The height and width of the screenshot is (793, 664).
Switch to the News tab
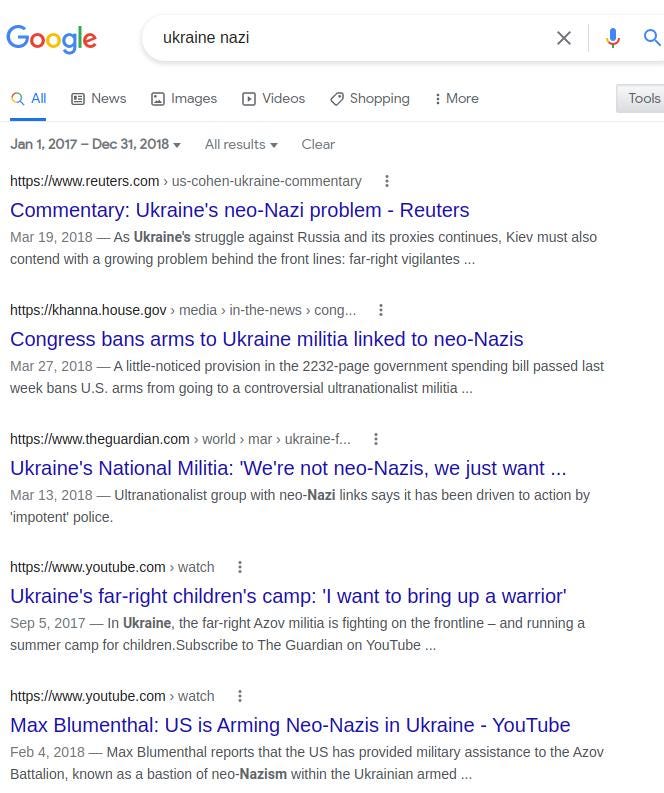click(x=99, y=99)
